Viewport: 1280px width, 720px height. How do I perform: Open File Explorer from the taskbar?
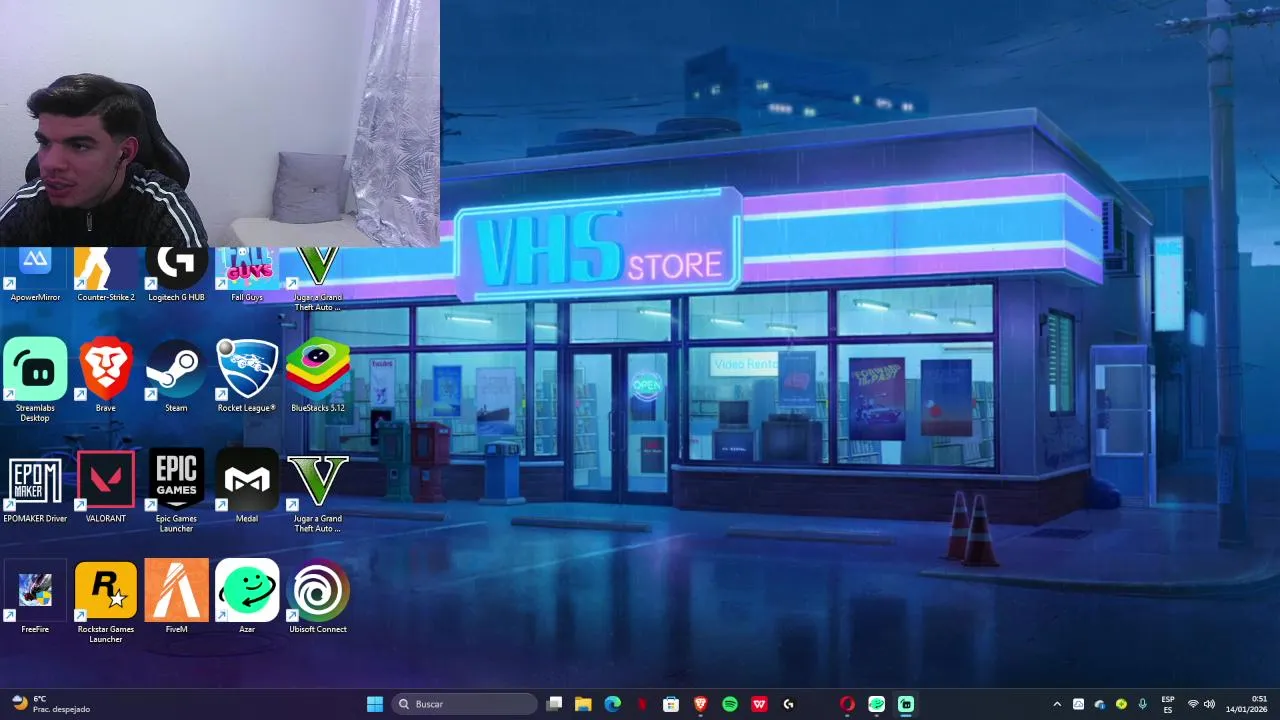[x=583, y=704]
